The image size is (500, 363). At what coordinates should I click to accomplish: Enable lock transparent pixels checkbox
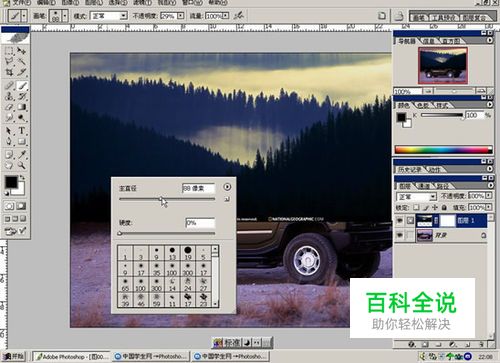pos(416,208)
